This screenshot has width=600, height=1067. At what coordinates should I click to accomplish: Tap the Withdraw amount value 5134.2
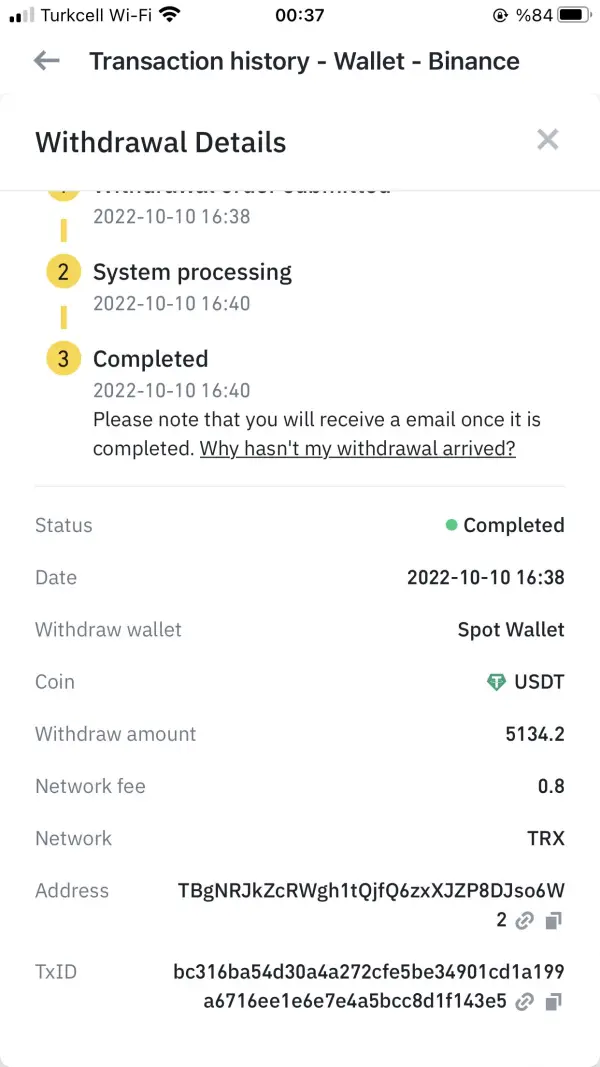[x=535, y=734]
